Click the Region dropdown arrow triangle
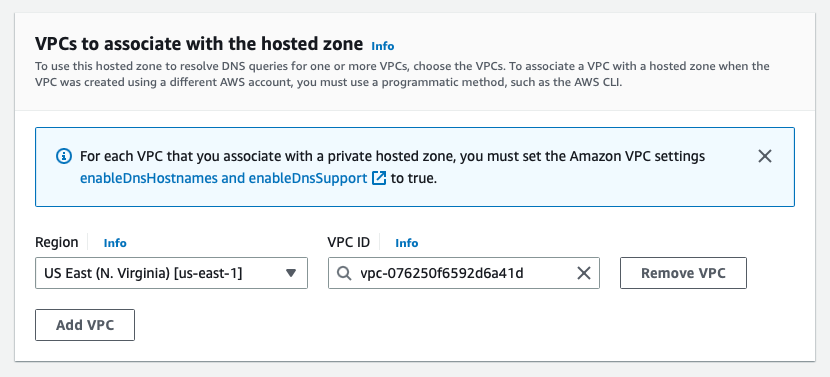The image size is (830, 377). (x=291, y=273)
